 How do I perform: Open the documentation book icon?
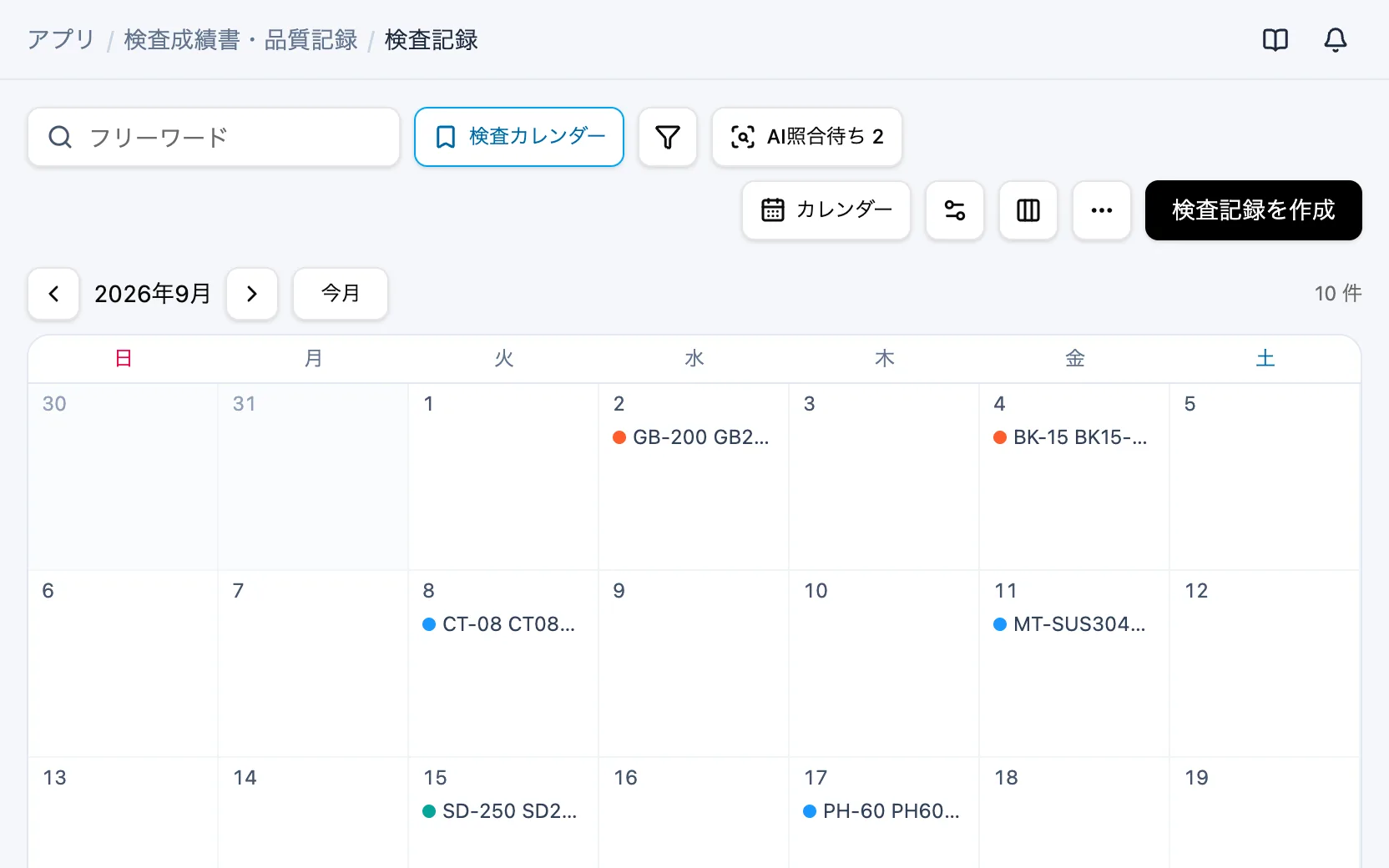pyautogui.click(x=1275, y=40)
